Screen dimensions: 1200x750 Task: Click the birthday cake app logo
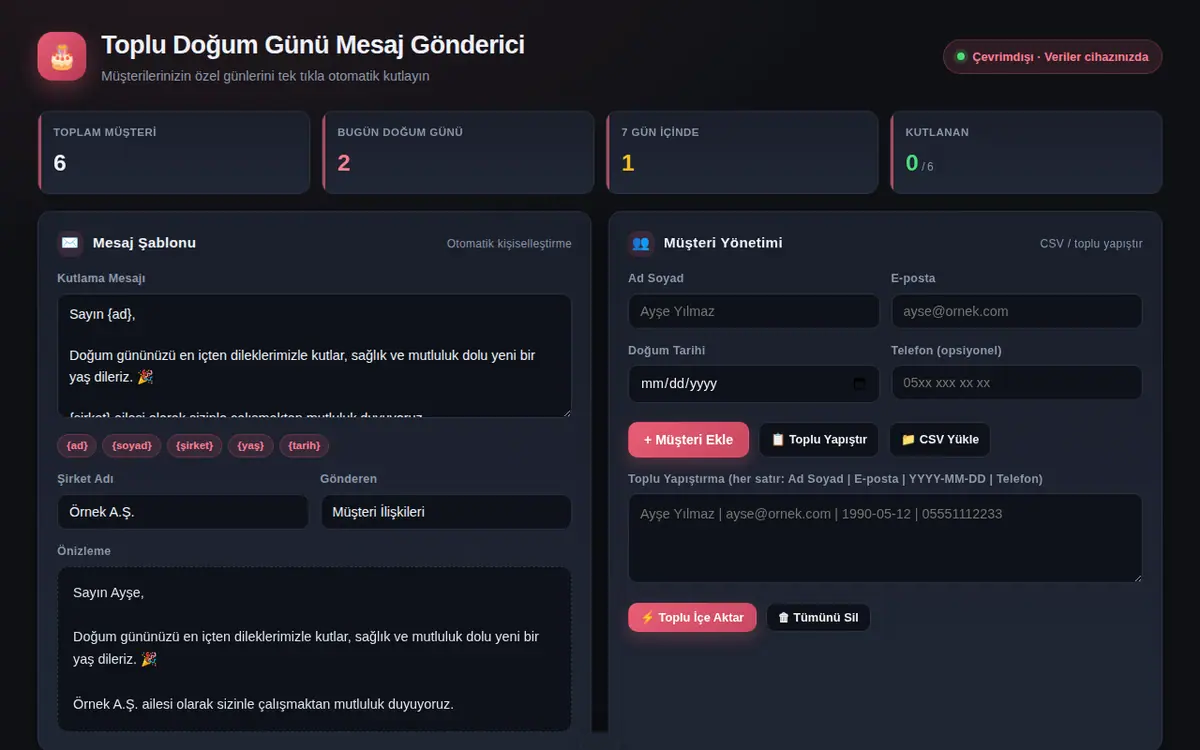tap(62, 56)
